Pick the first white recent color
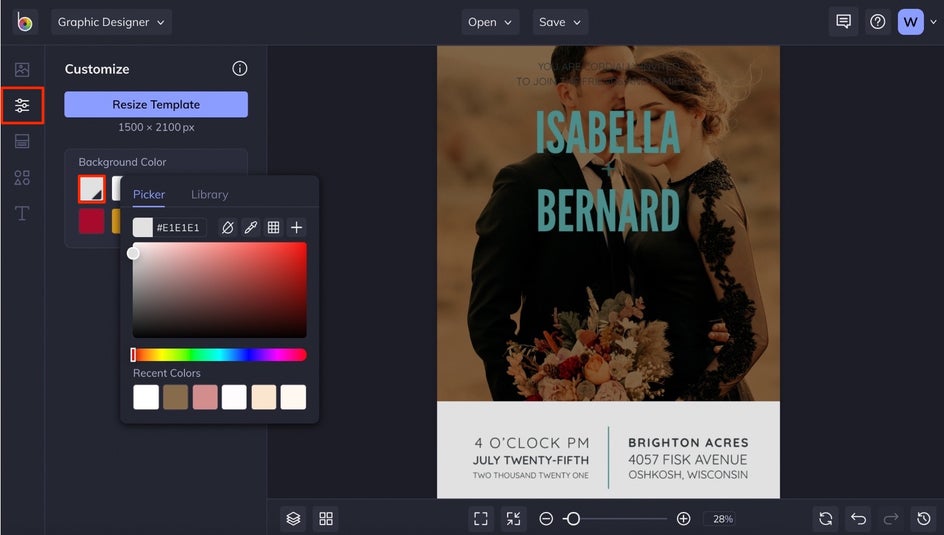 click(146, 397)
